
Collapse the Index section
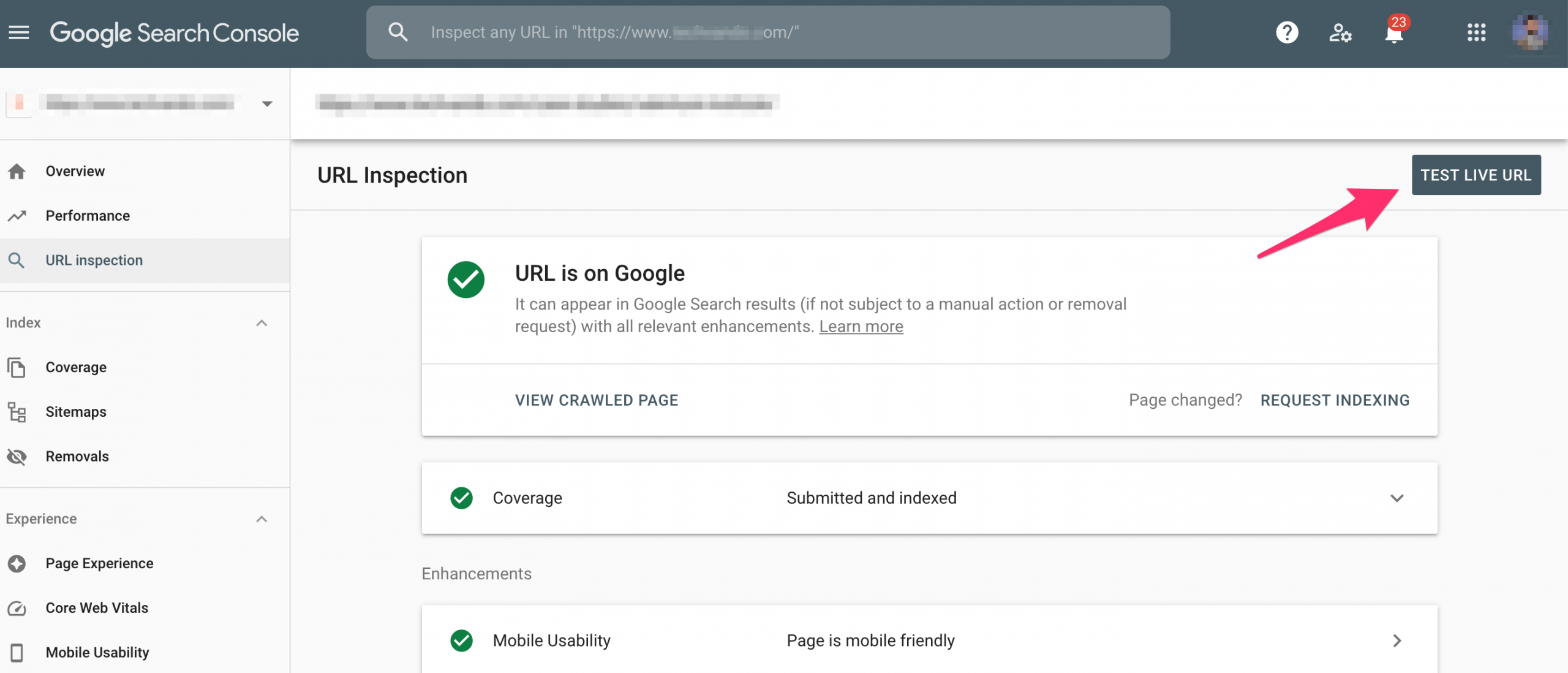click(x=262, y=323)
